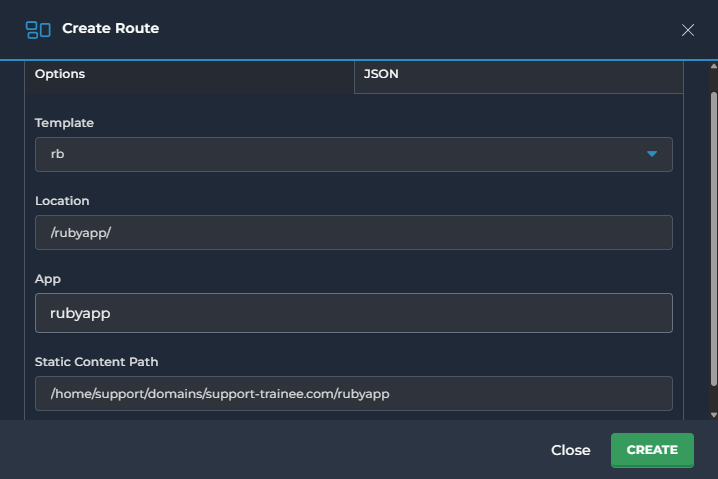718x479 pixels.
Task: Dismiss the dialog with the X icon
Action: [x=687, y=30]
